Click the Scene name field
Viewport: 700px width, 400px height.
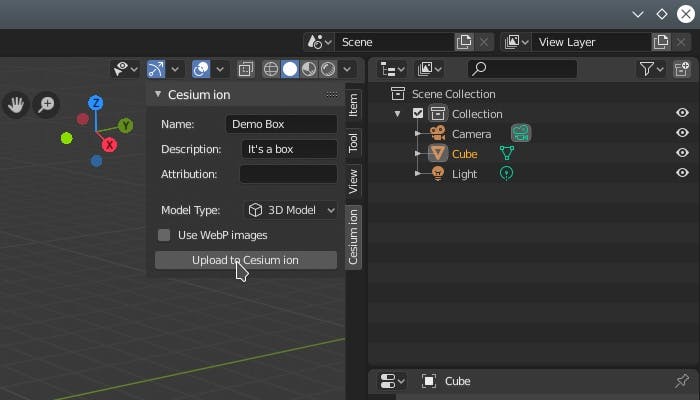(x=395, y=42)
